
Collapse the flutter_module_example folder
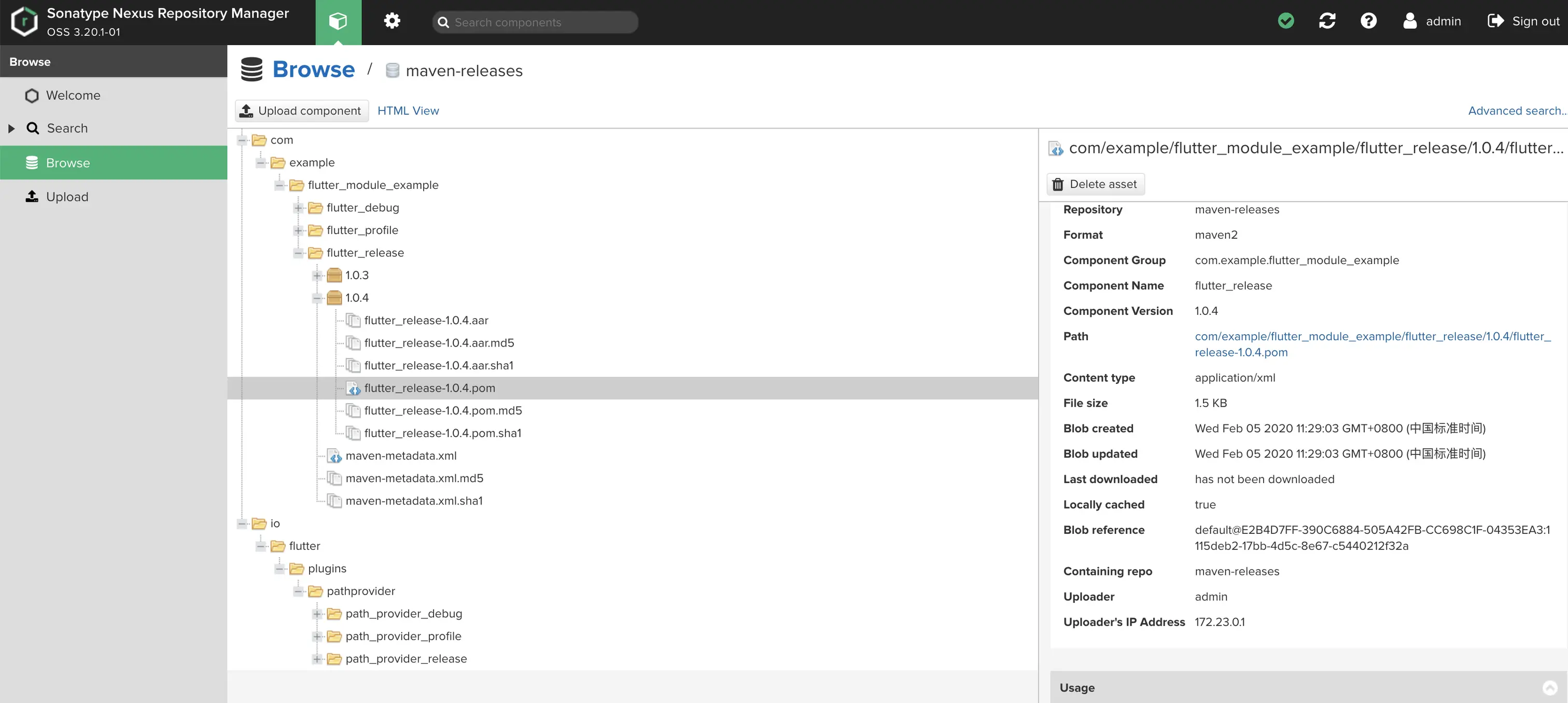tap(280, 185)
